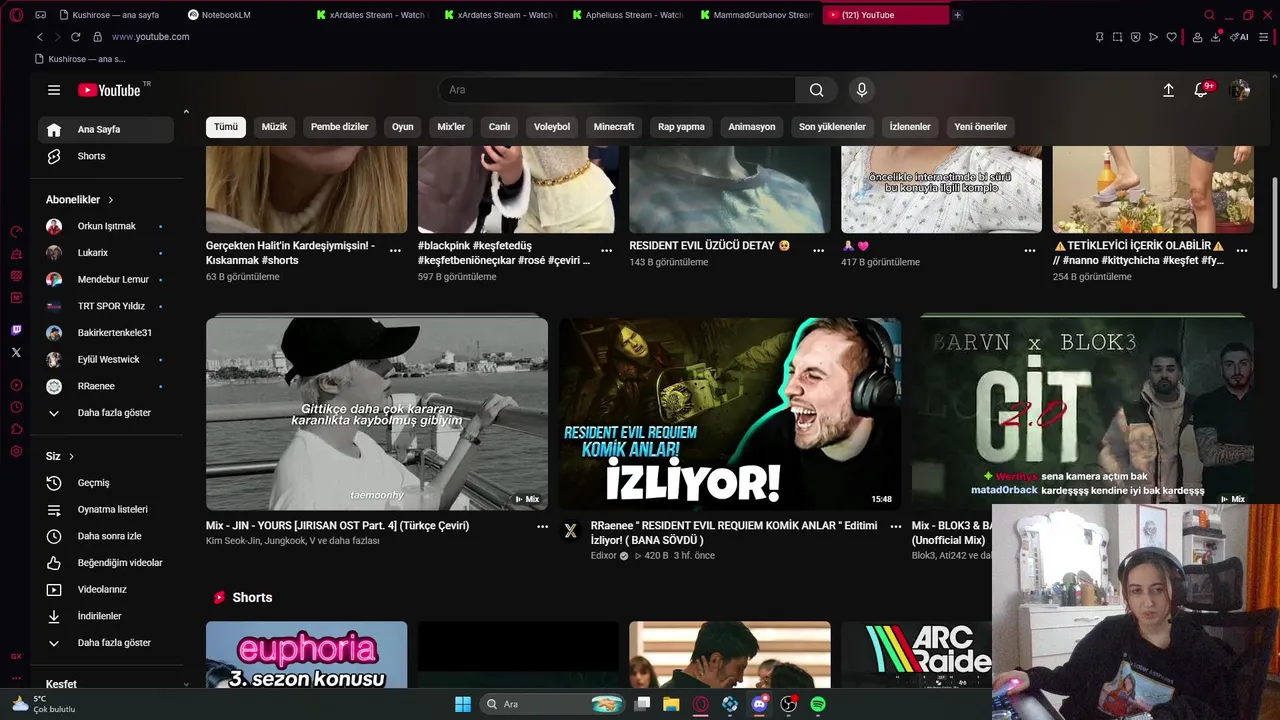Open the Opera AI assistant button
The width and height of the screenshot is (1280, 720).
(1240, 37)
